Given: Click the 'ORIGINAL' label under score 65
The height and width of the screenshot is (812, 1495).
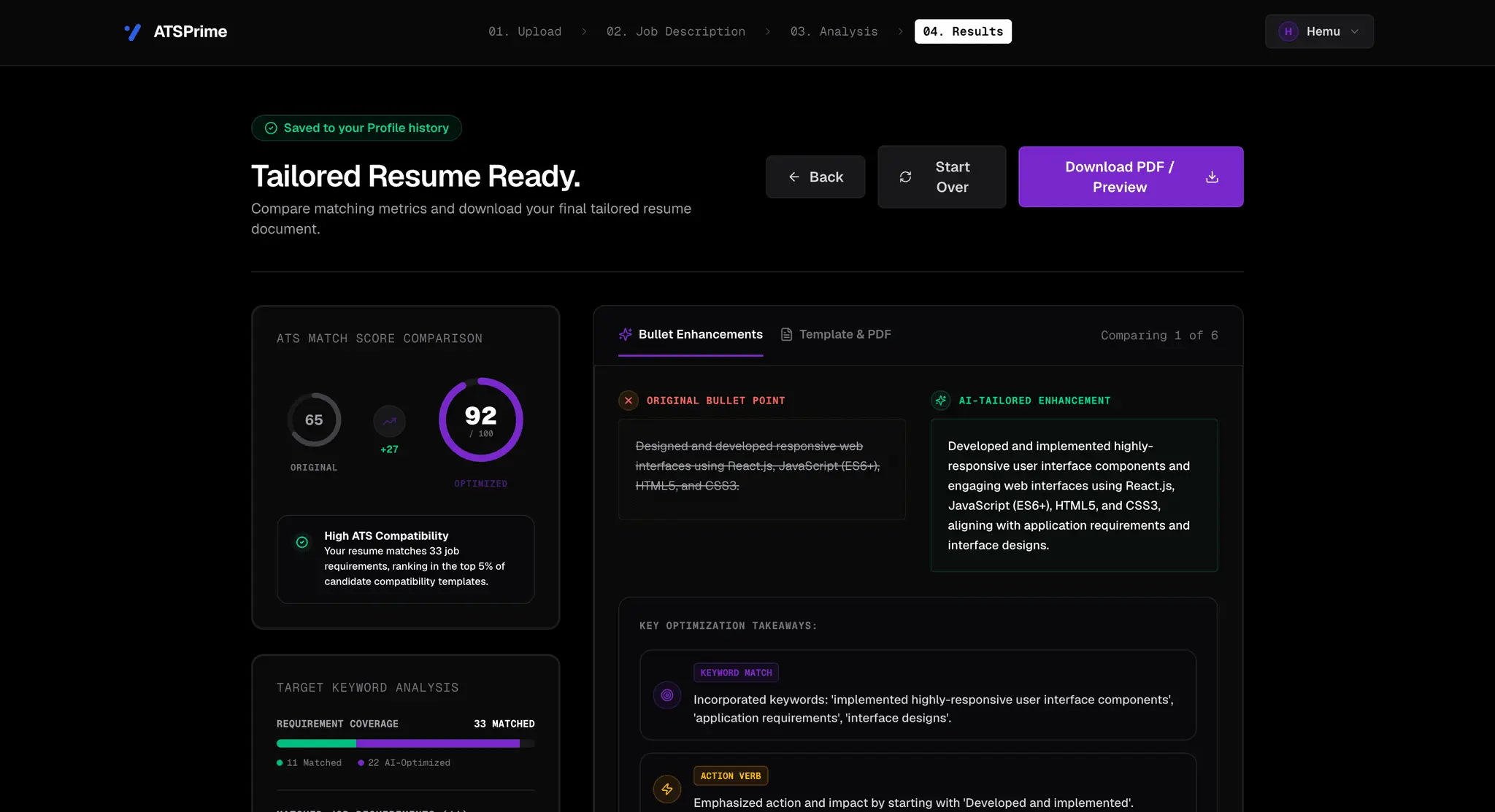Looking at the screenshot, I should click(314, 468).
